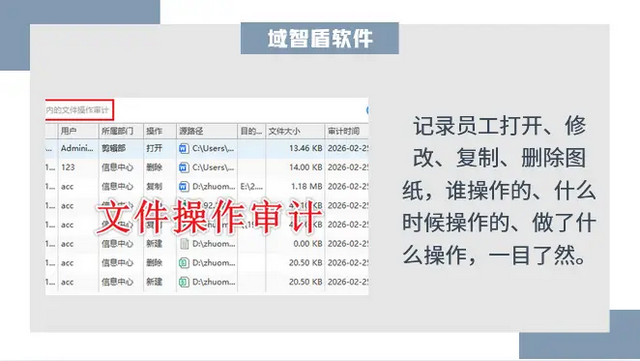The width and height of the screenshot is (640, 361).
Task: Click 信息中心 in the 新建 20.50 KB row
Action: 117,282
